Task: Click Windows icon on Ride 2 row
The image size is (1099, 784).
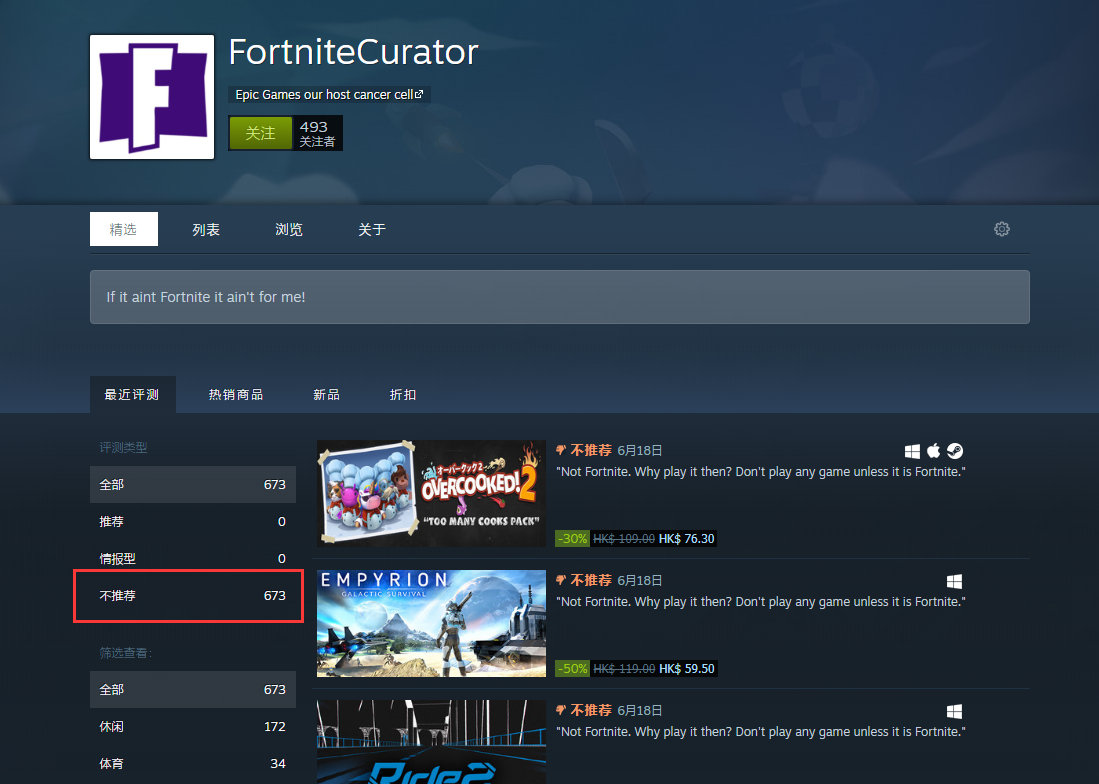Action: pos(954,711)
